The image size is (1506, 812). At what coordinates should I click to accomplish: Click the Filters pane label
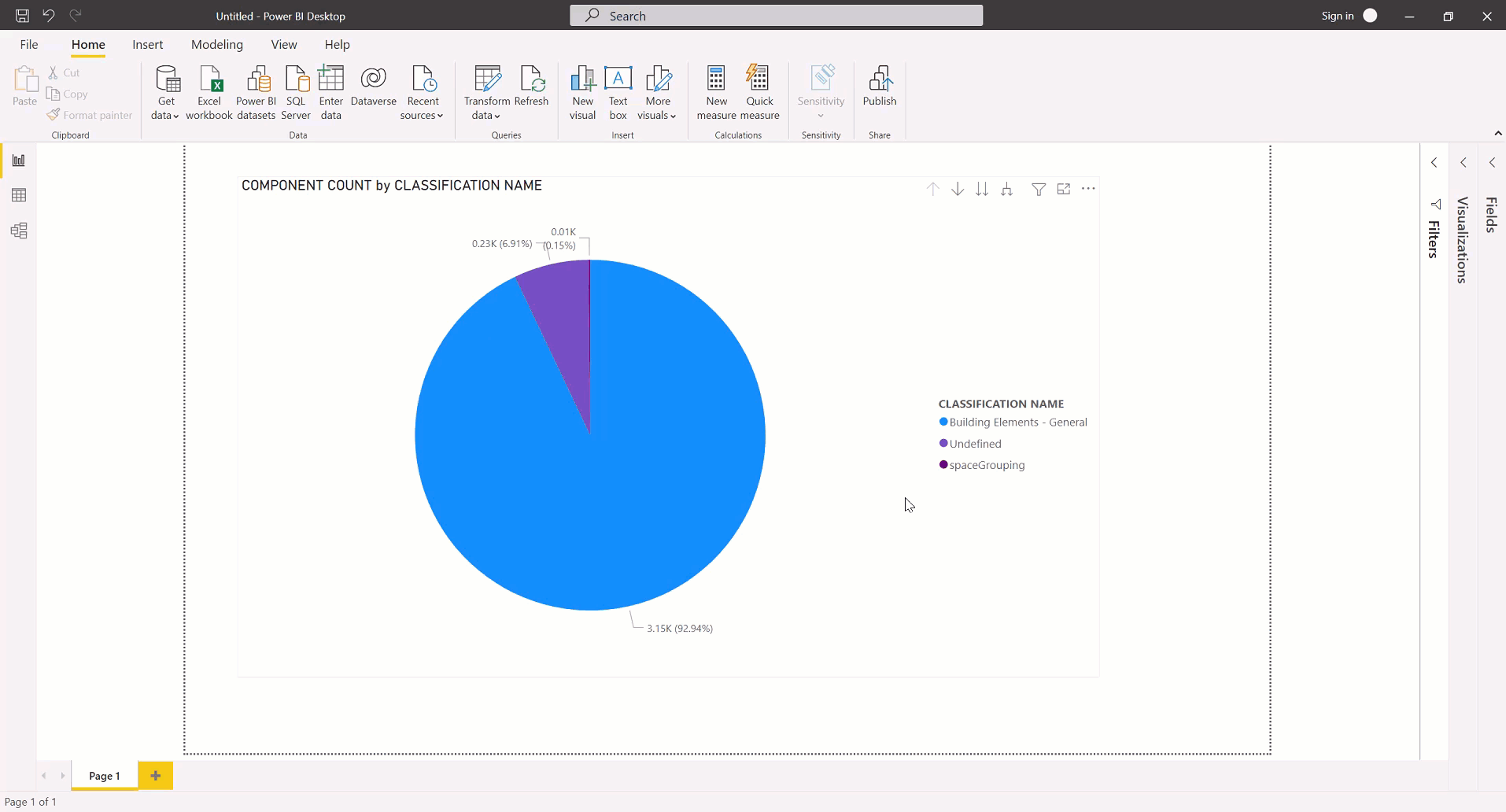pyautogui.click(x=1434, y=239)
